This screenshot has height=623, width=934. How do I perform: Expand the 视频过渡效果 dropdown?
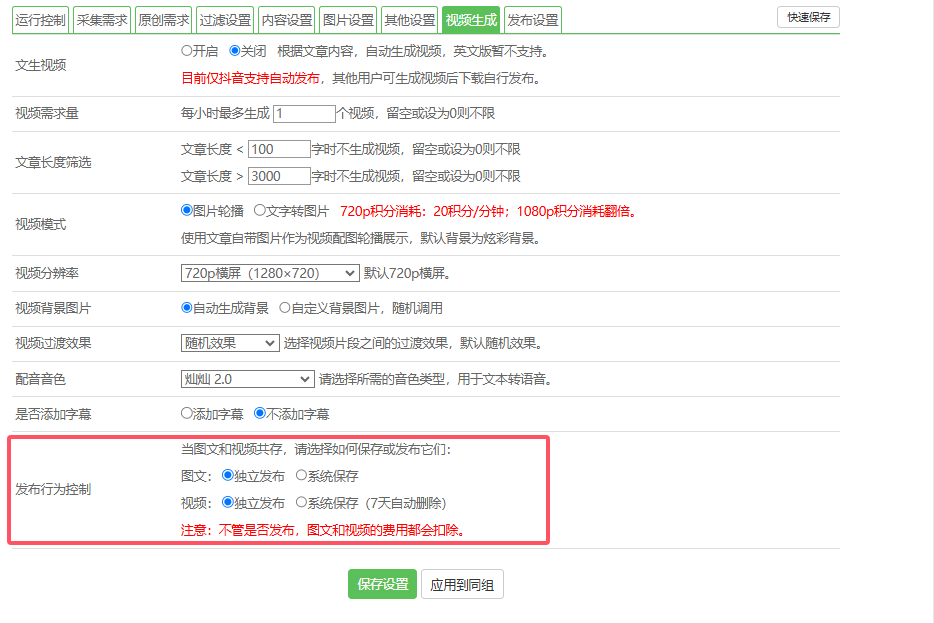point(230,343)
